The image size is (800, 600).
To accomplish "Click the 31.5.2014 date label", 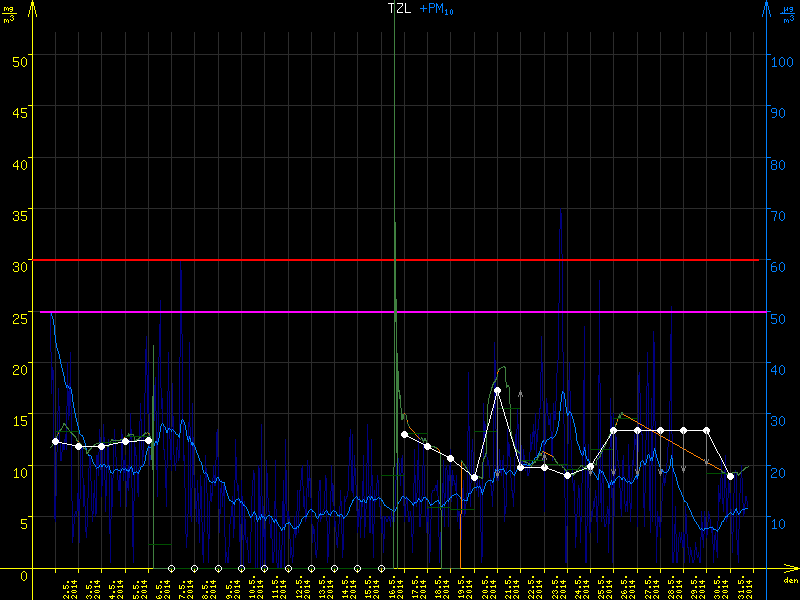I will pyautogui.click(x=749, y=587).
